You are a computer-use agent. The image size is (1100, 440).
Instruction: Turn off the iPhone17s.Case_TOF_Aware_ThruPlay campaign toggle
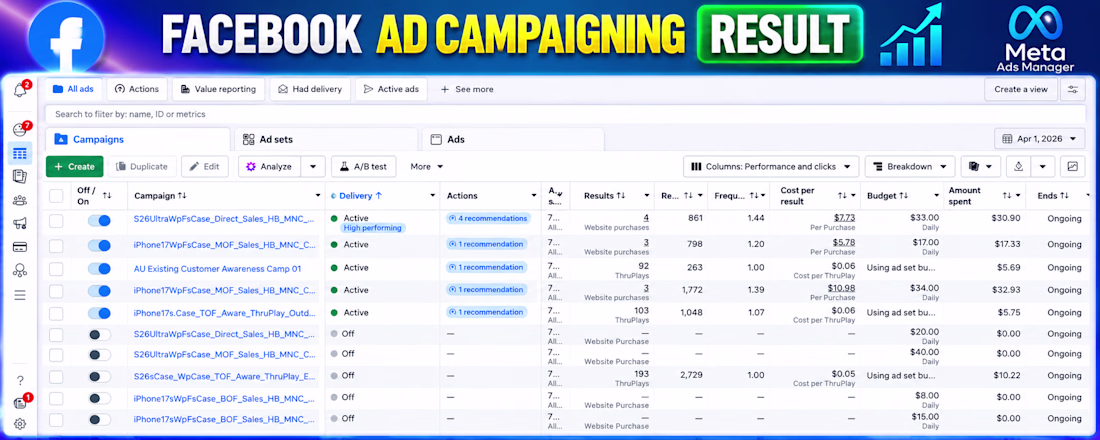[99, 313]
